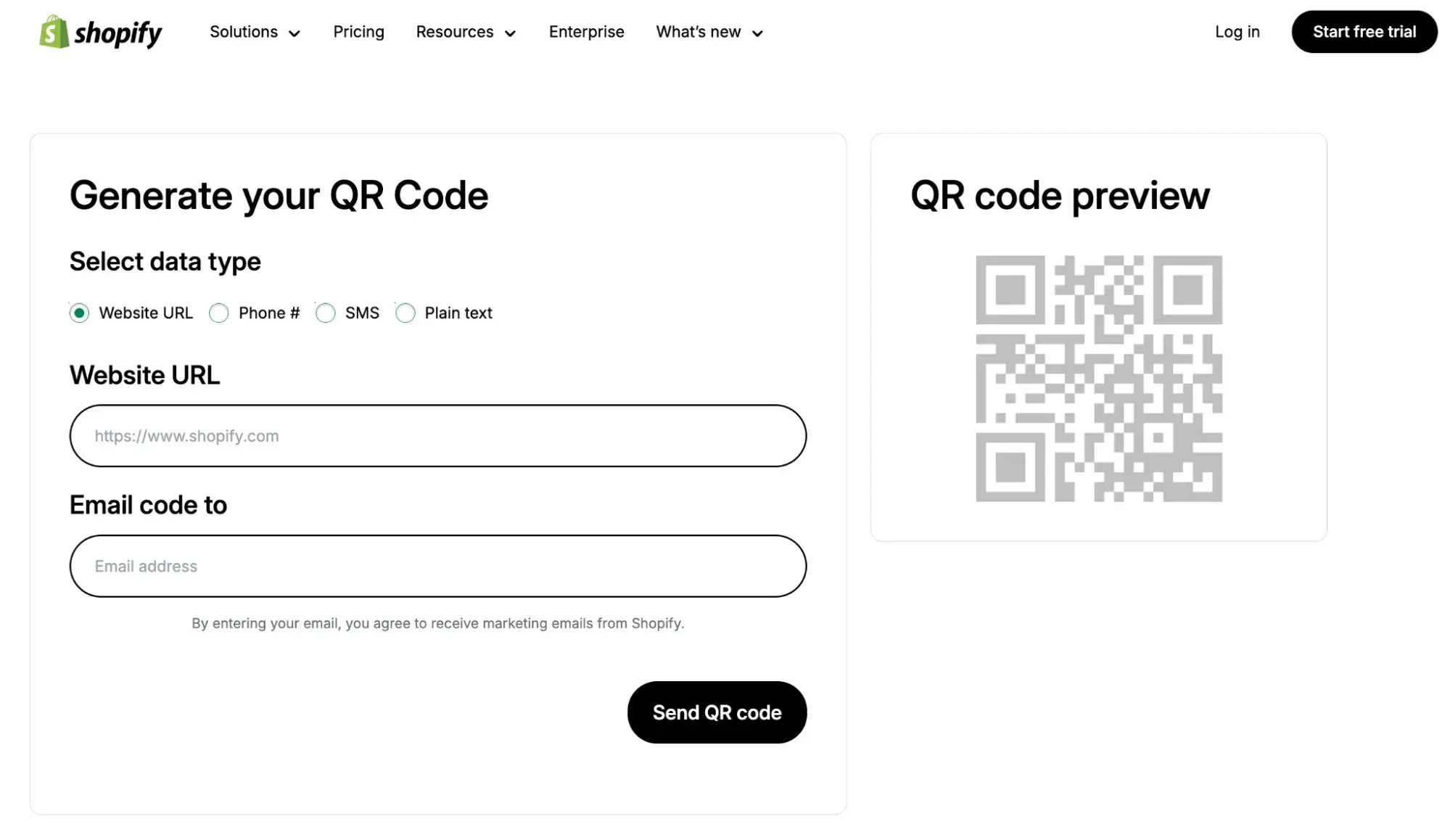1450x840 pixels.
Task: Expand the Resources navigation dropdown
Action: click(x=466, y=31)
